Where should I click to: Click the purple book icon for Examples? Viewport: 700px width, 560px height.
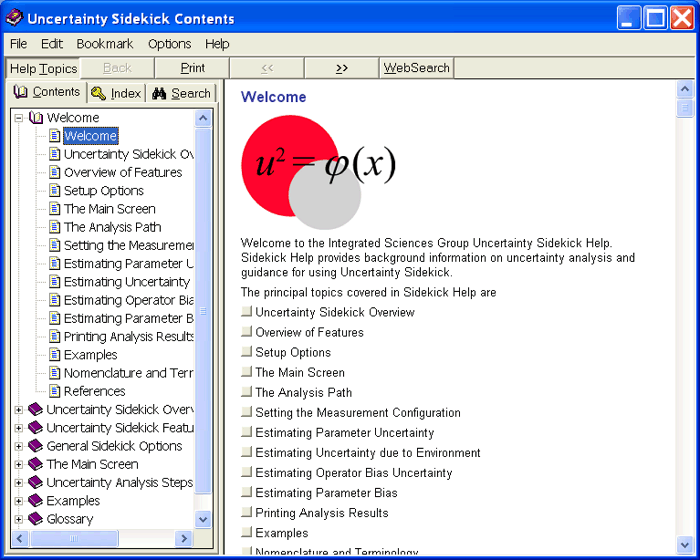pyautogui.click(x=35, y=500)
